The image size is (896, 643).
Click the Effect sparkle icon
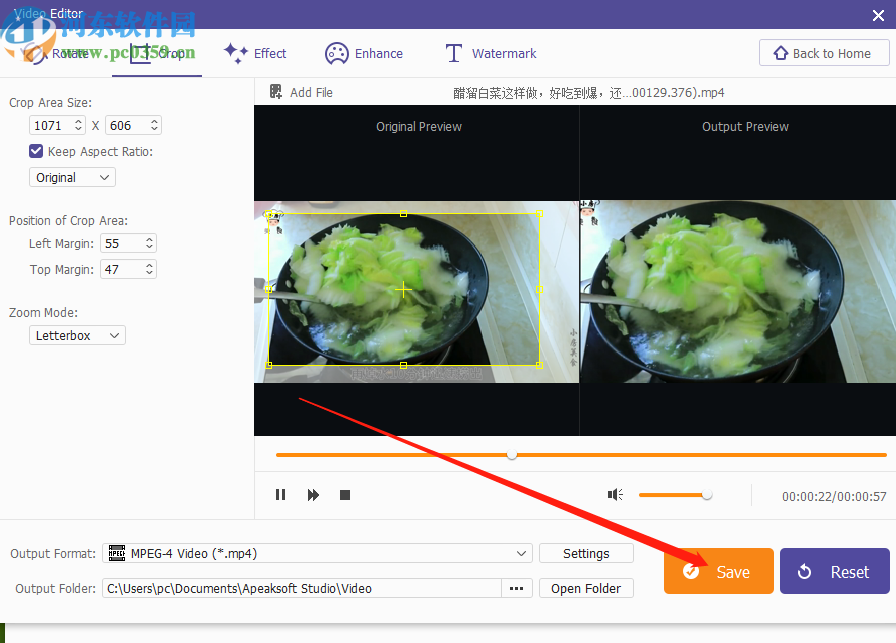point(235,53)
